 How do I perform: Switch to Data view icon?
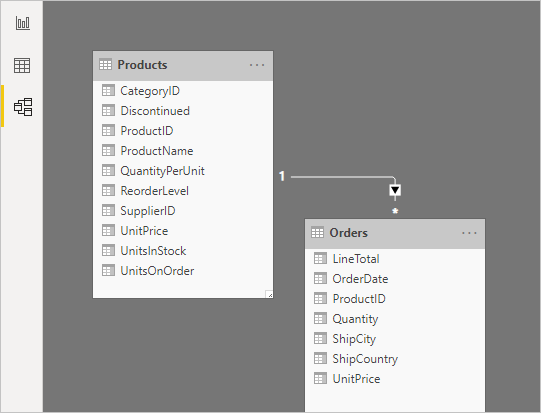point(22,65)
